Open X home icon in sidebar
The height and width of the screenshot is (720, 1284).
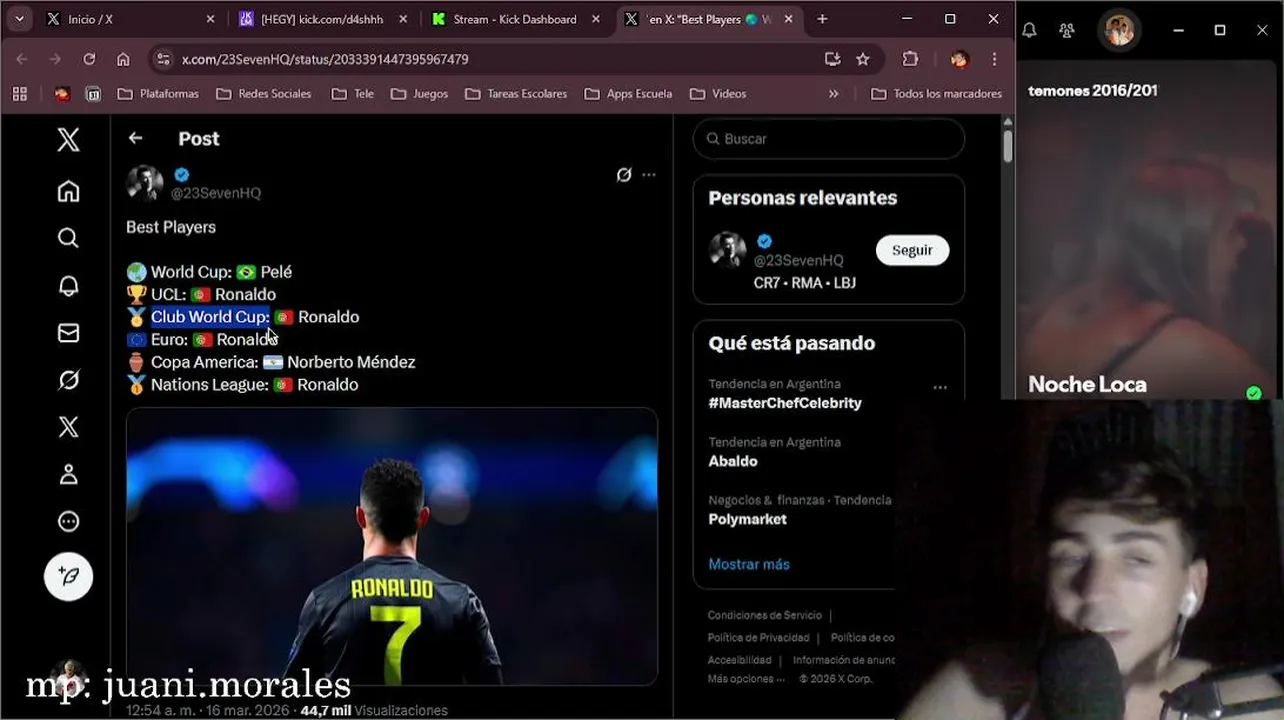(x=68, y=191)
